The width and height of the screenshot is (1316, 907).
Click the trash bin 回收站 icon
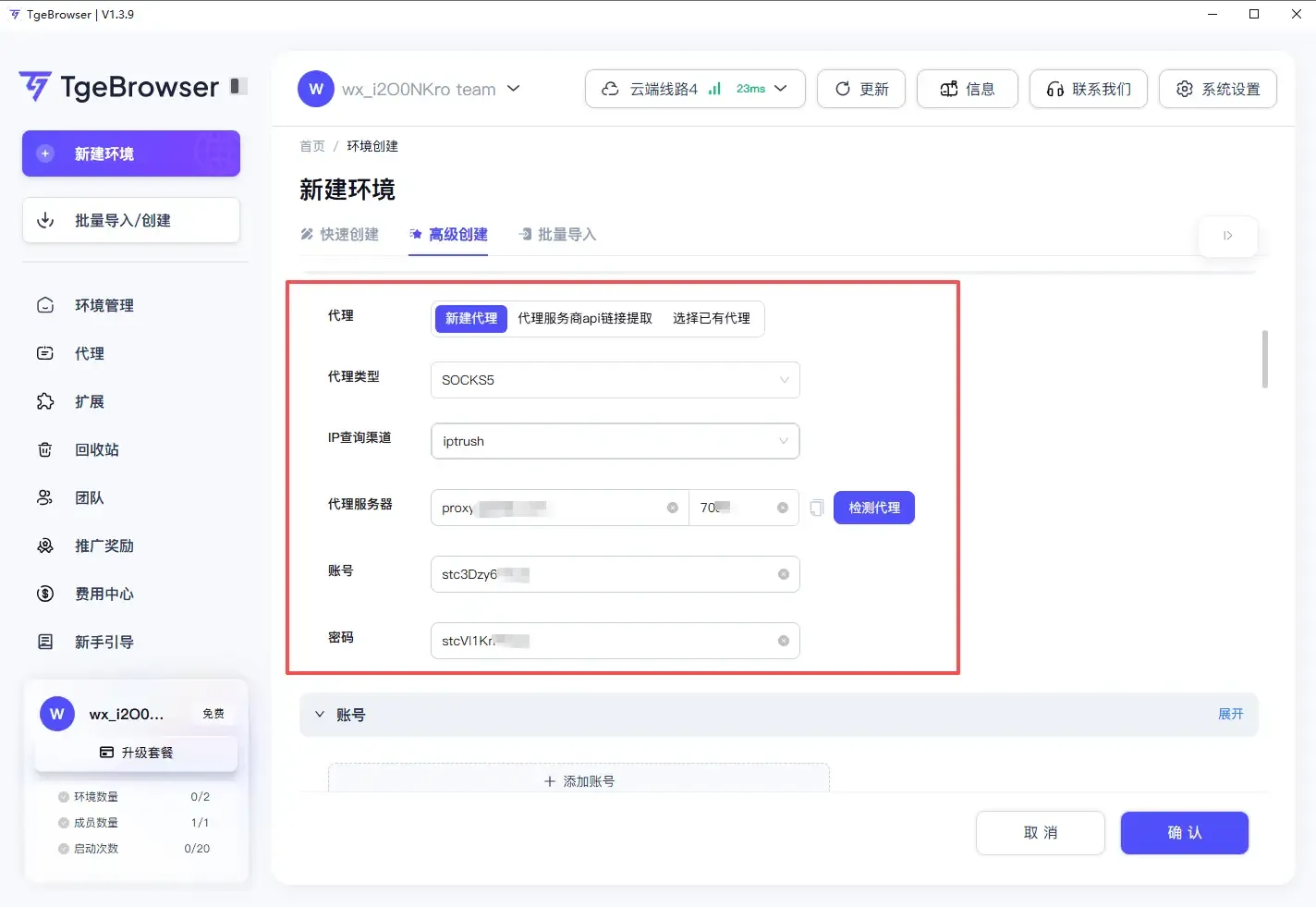[x=45, y=449]
